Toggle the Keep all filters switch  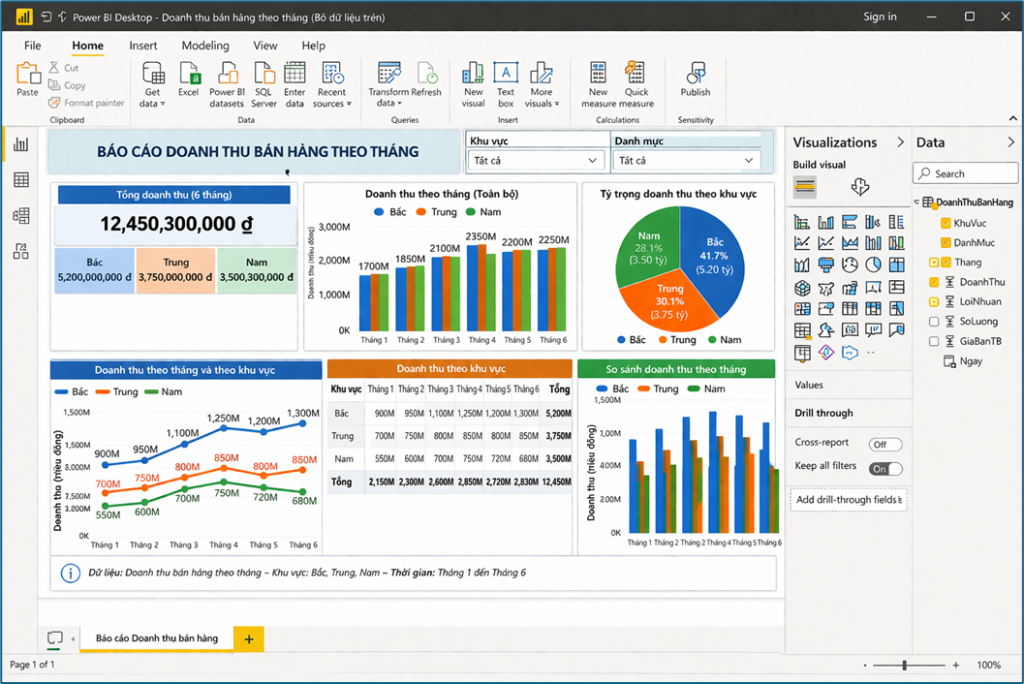tap(886, 468)
